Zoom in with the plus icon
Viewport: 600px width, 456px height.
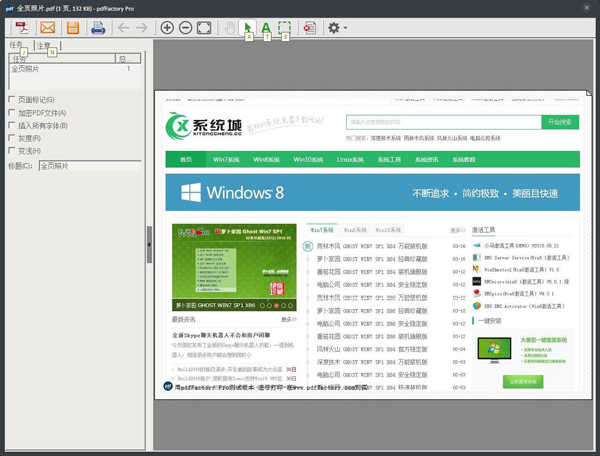pyautogui.click(x=167, y=28)
